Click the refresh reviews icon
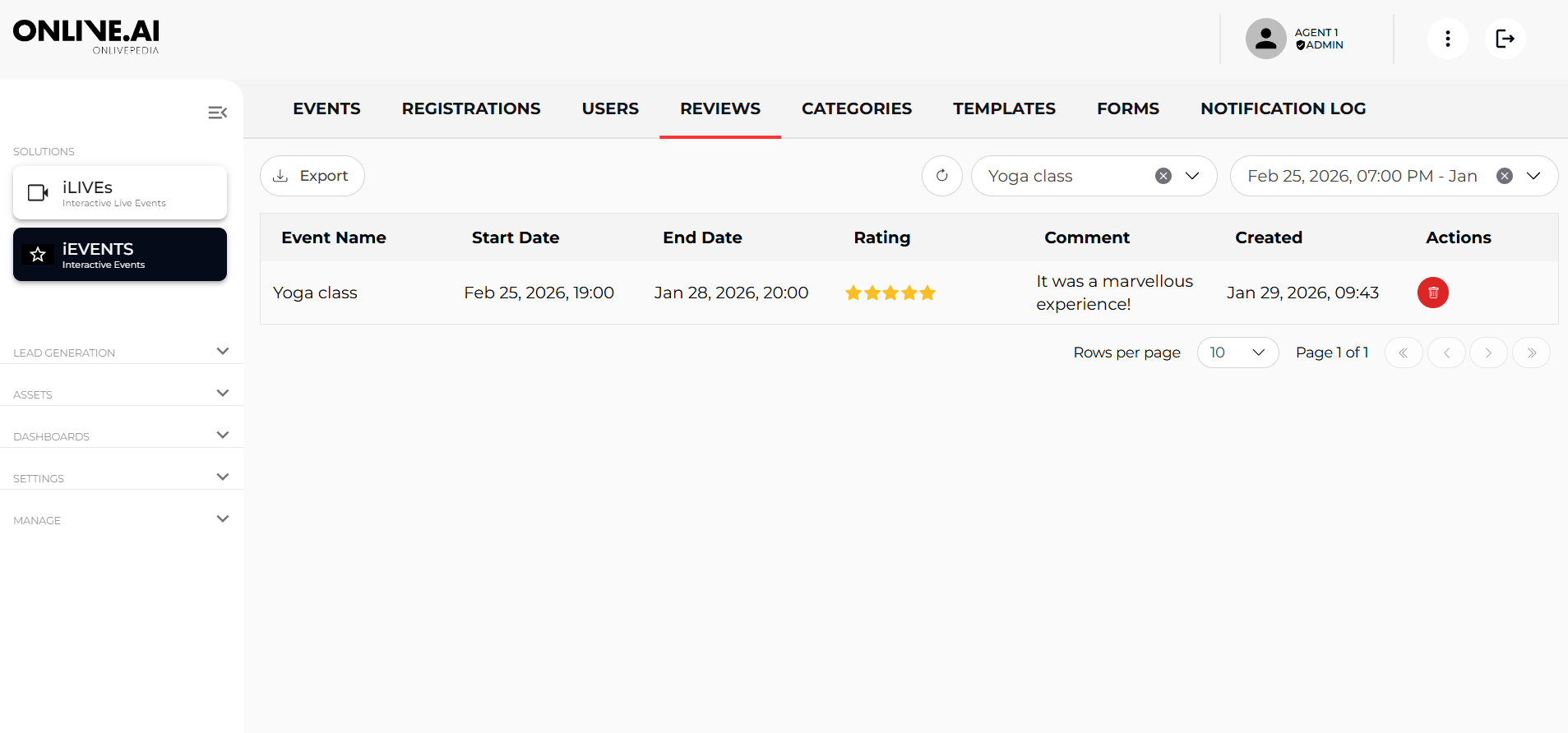The width and height of the screenshot is (1568, 733). point(941,176)
